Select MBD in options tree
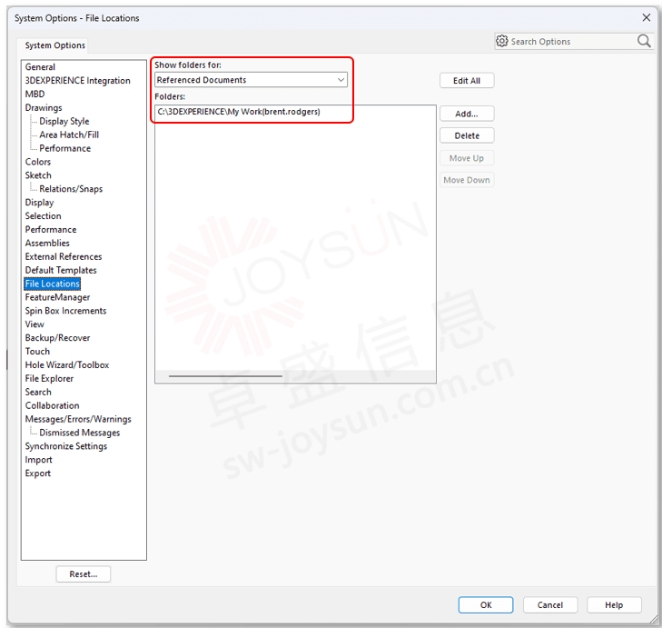 click(x=35, y=94)
